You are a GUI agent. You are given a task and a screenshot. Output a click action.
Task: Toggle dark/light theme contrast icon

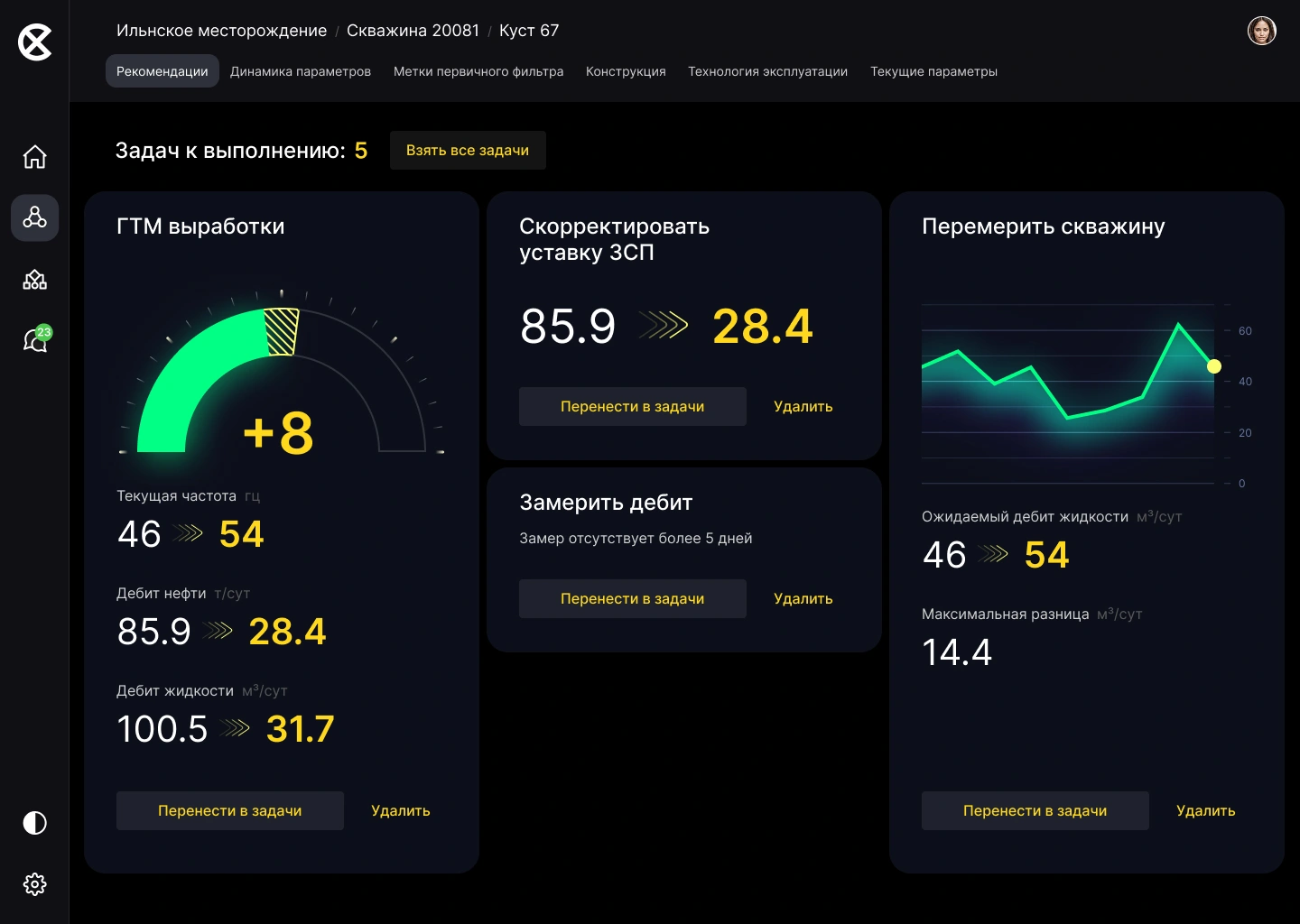tap(35, 823)
